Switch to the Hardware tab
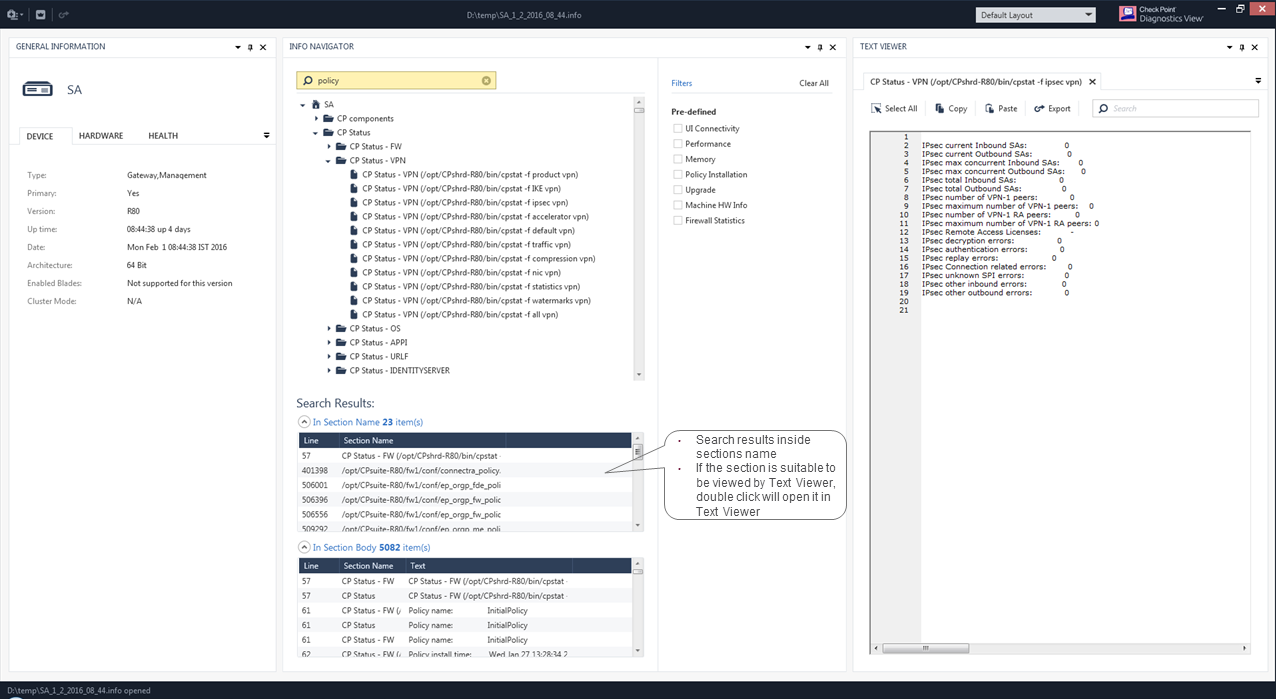The image size is (1276, 699). click(101, 136)
